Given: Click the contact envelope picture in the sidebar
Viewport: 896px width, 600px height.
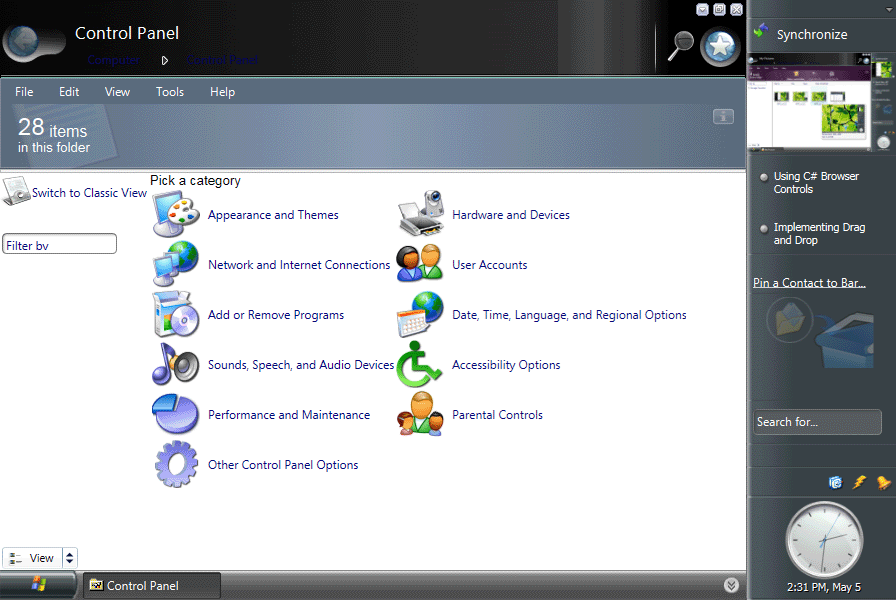Looking at the screenshot, I should coord(789,320).
